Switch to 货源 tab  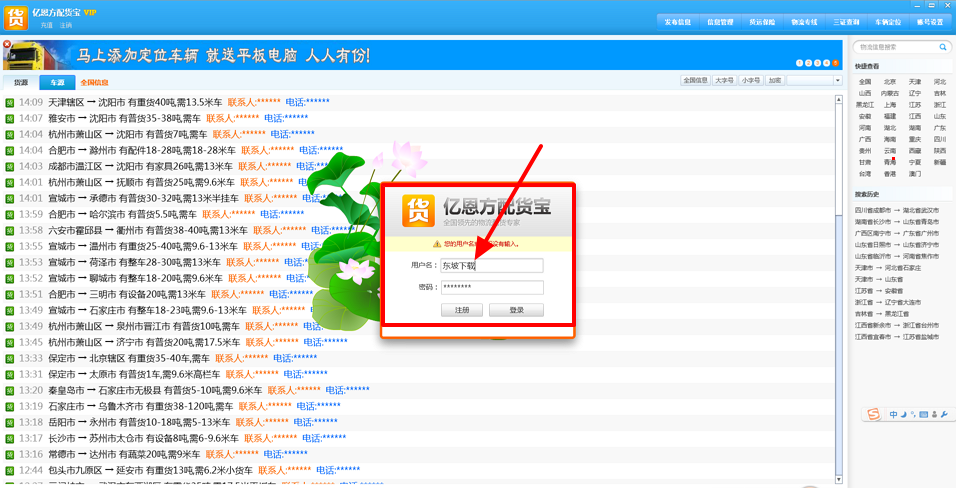coord(21,82)
